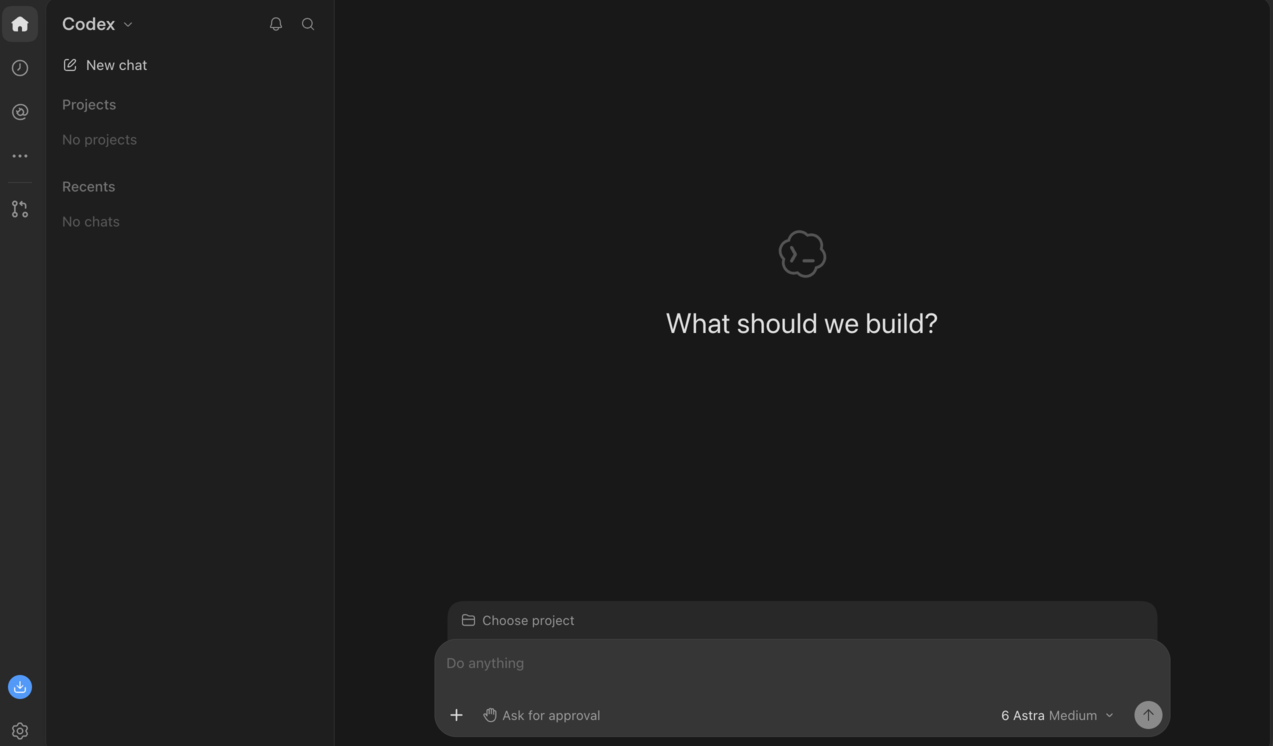Click the No projects text
The image size is (1273, 746).
99,140
